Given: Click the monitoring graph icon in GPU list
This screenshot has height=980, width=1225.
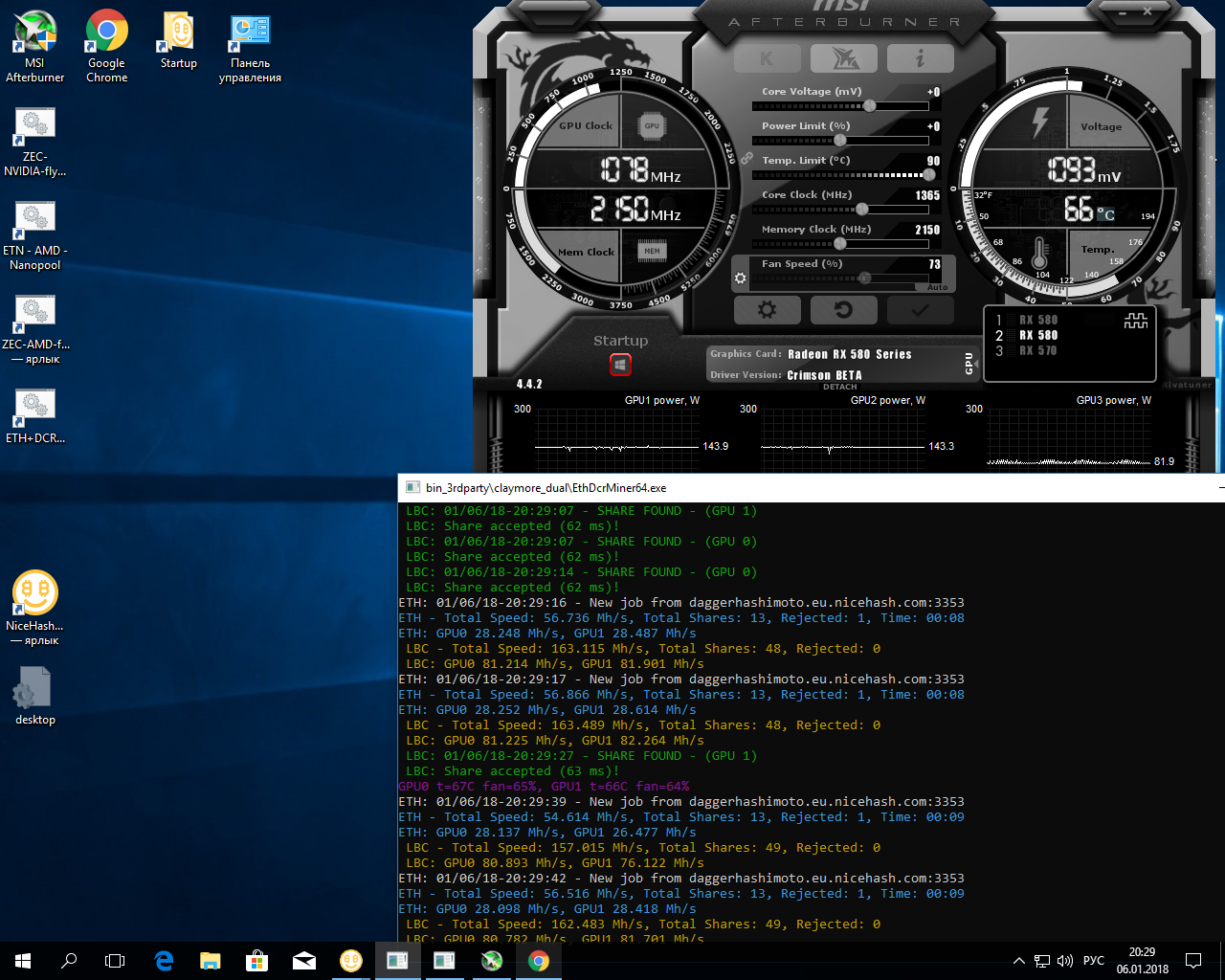Looking at the screenshot, I should pos(1136,321).
